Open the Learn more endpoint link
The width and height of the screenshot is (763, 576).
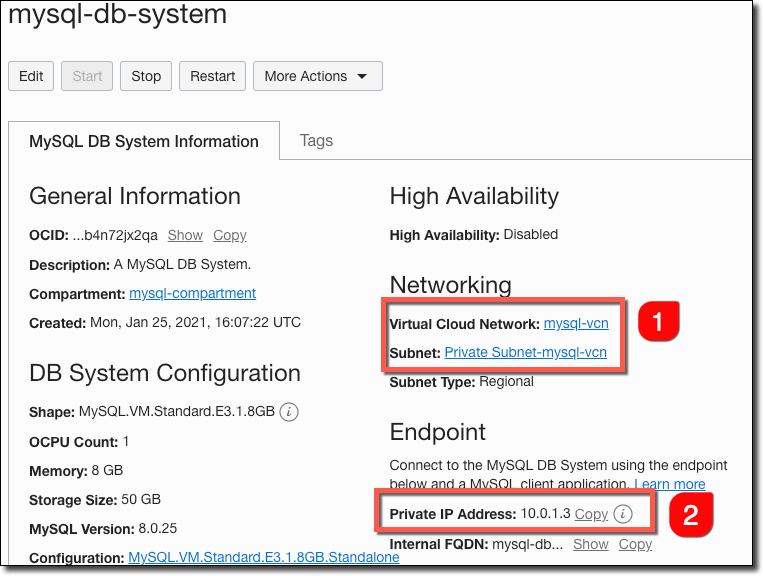click(x=669, y=484)
